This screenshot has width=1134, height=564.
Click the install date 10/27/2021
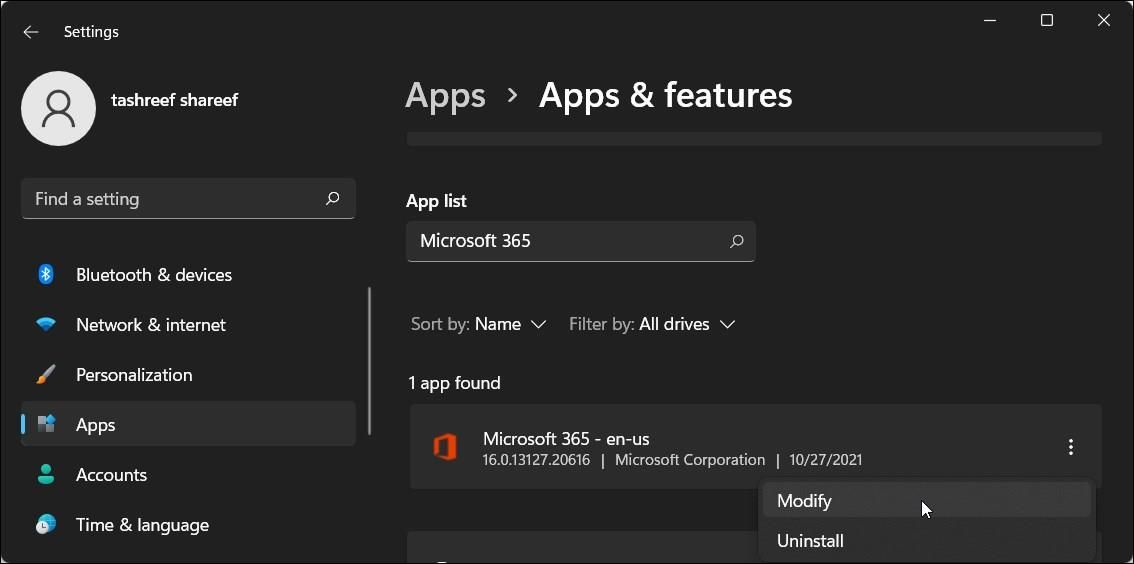click(826, 460)
